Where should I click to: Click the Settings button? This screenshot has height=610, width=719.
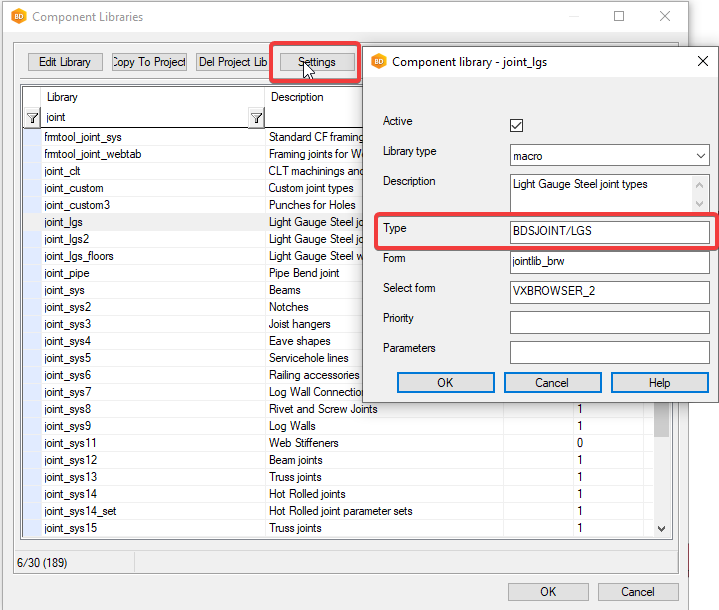click(x=316, y=62)
